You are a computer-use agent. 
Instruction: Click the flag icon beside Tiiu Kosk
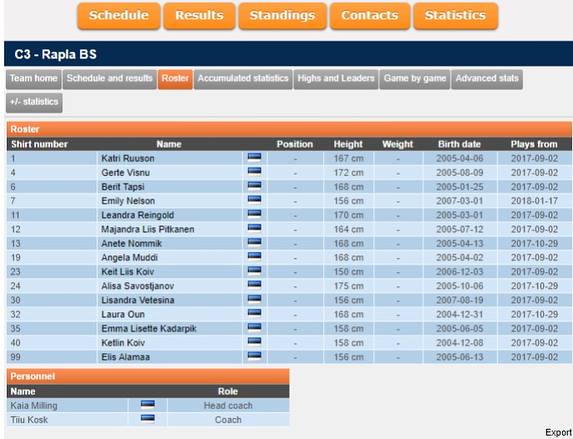pos(148,419)
